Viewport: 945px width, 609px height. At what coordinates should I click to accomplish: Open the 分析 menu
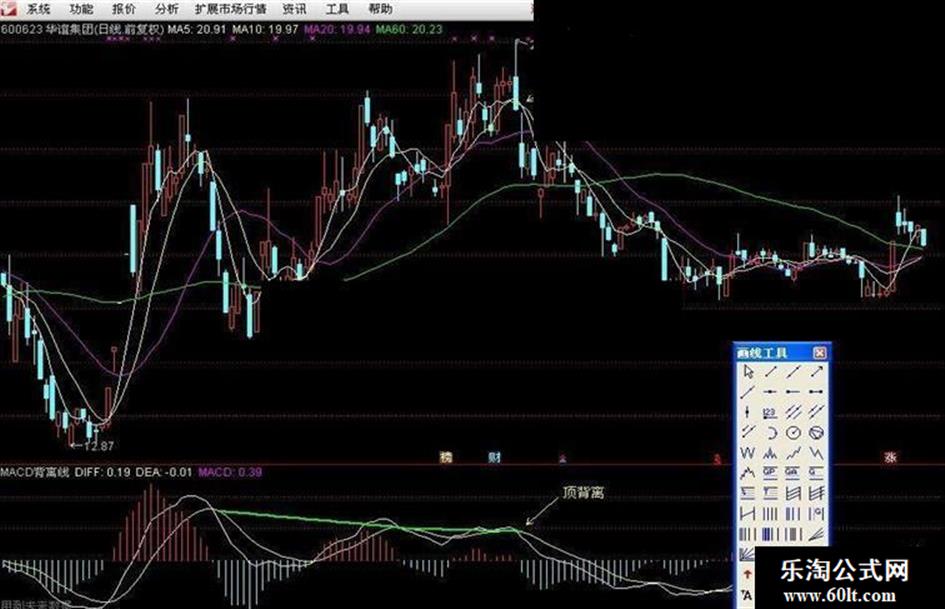(x=167, y=9)
